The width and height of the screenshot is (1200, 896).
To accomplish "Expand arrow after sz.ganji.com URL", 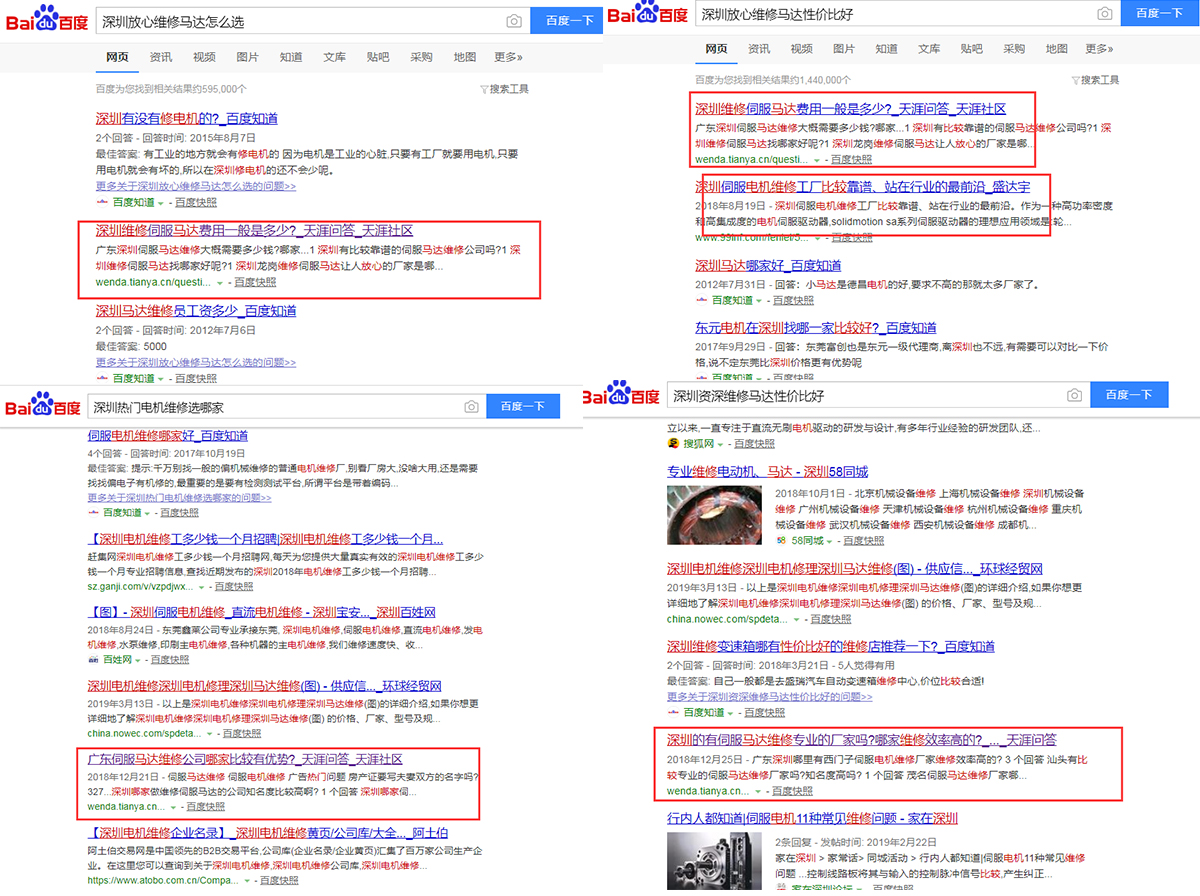I will point(200,587).
